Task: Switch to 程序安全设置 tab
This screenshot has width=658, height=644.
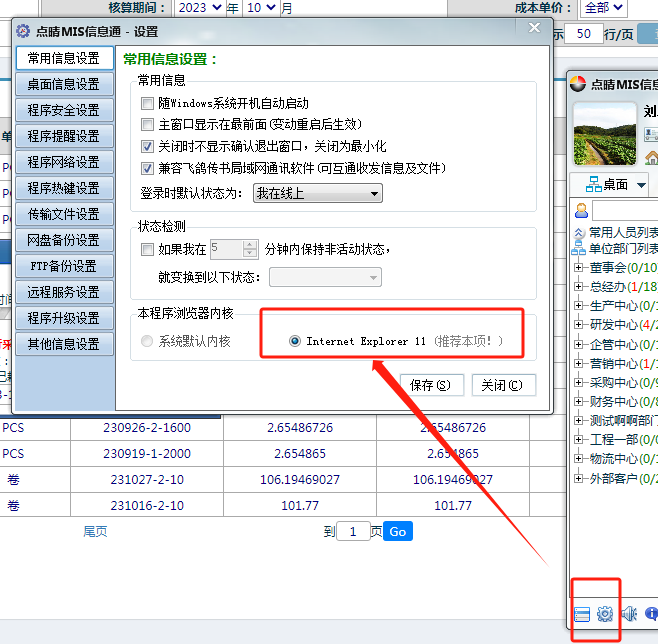Action: pyautogui.click(x=64, y=110)
